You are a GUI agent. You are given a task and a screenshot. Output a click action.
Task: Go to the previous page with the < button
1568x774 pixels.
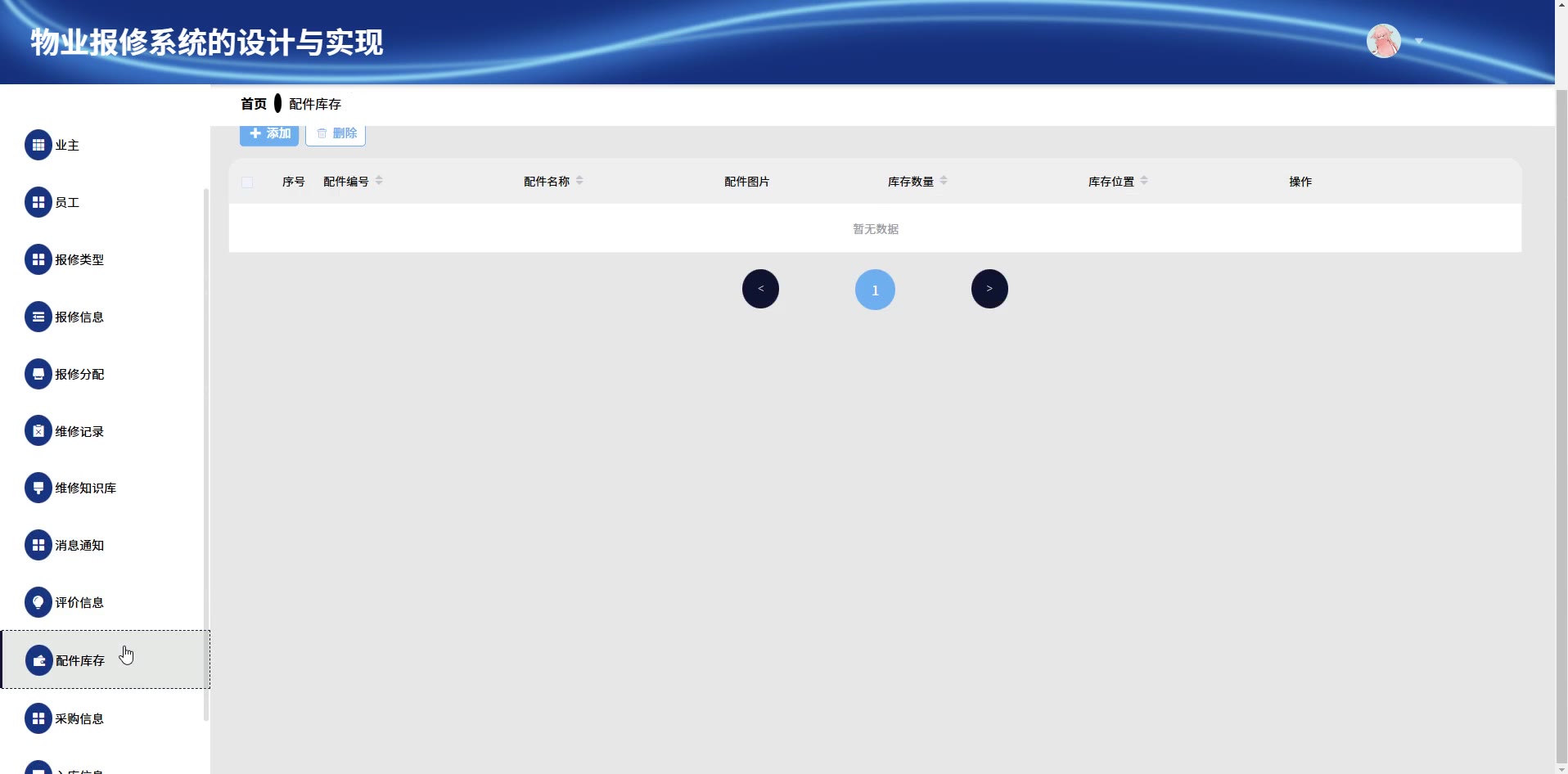[760, 289]
